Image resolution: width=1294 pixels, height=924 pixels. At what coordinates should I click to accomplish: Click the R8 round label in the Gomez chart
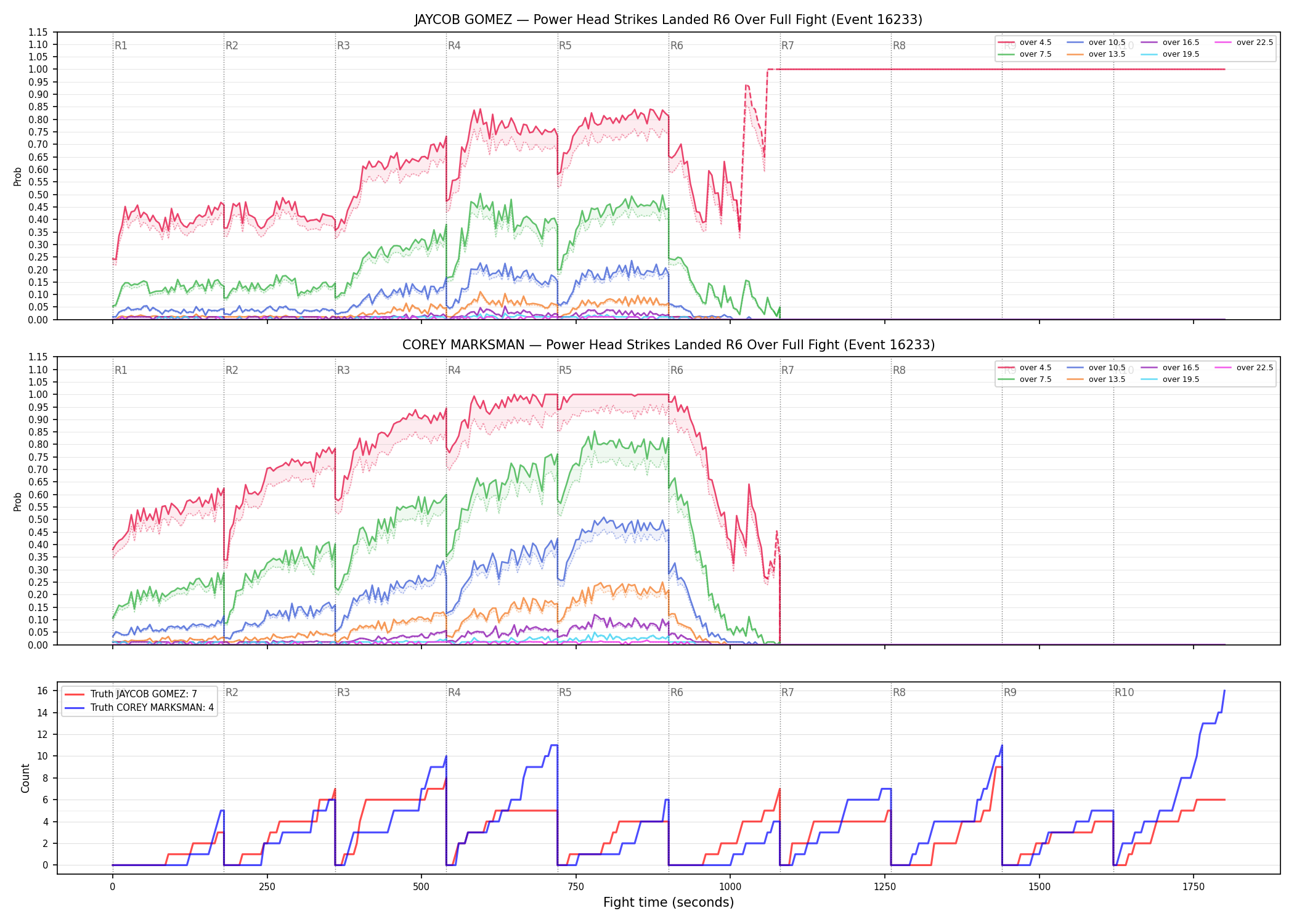click(899, 46)
